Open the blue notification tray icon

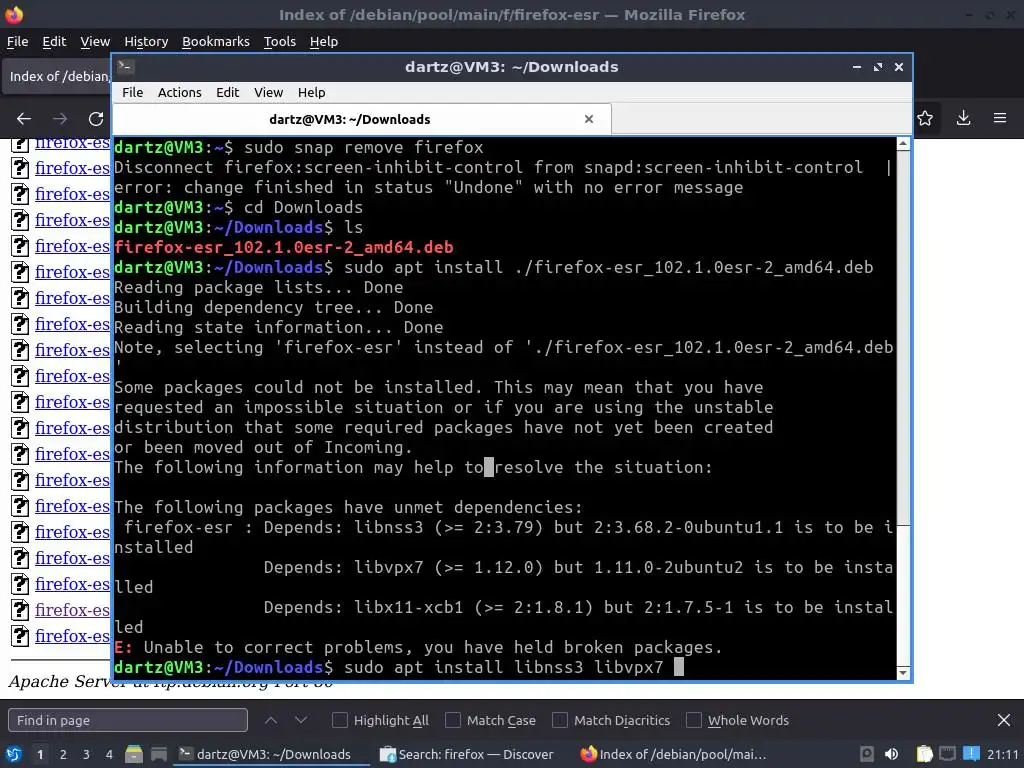(971, 754)
